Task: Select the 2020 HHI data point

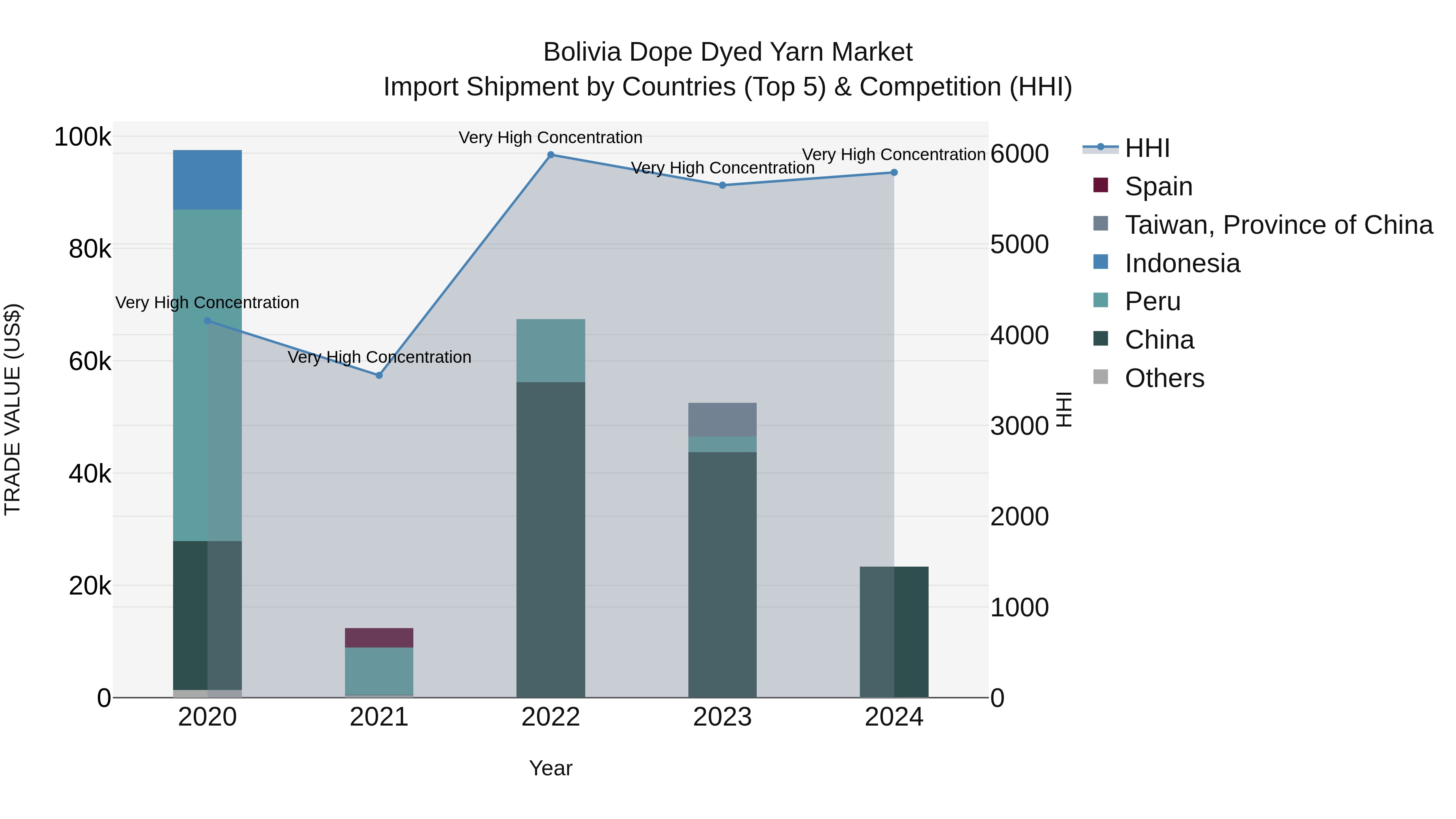Action: click(x=207, y=320)
